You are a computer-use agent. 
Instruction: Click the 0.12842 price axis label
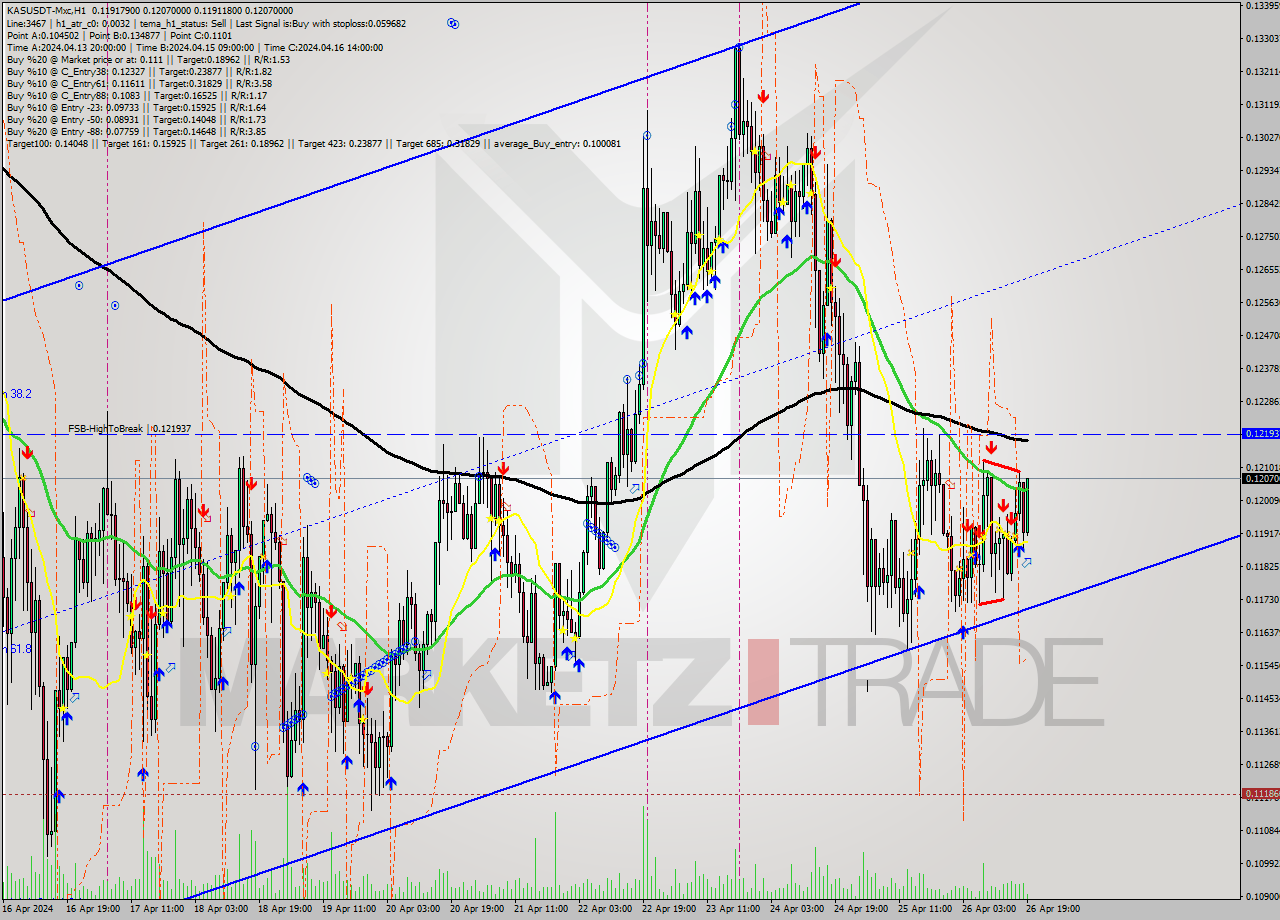click(1262, 204)
